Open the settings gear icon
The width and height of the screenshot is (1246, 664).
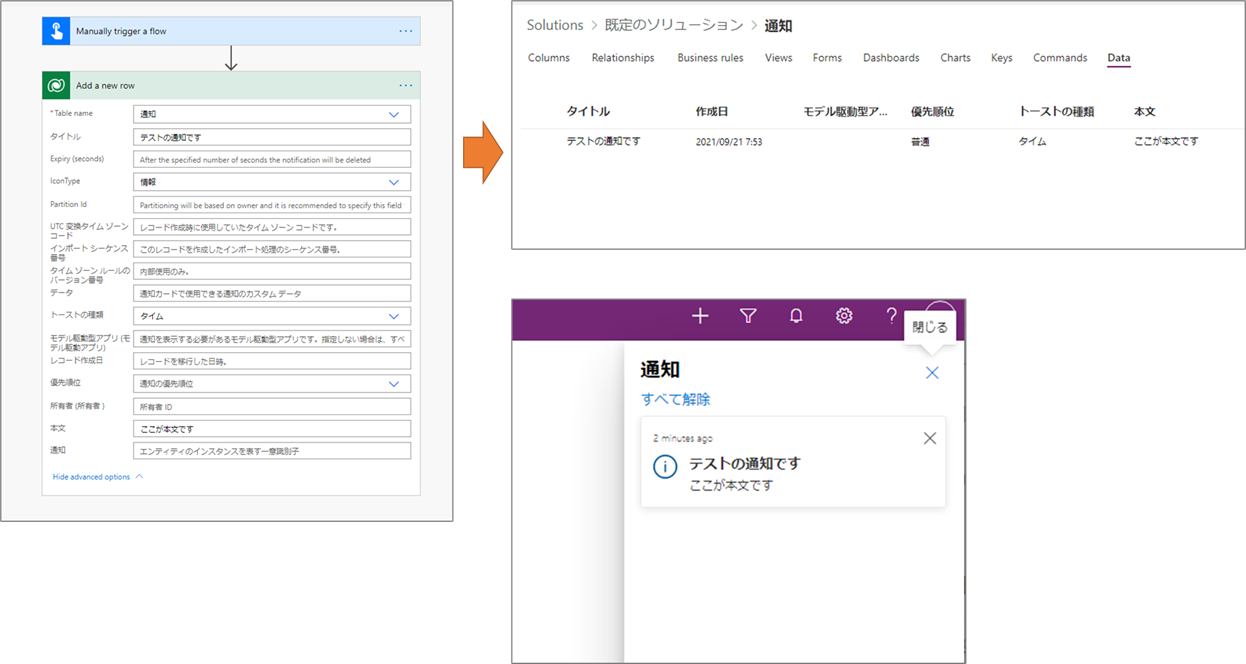pyautogui.click(x=844, y=316)
